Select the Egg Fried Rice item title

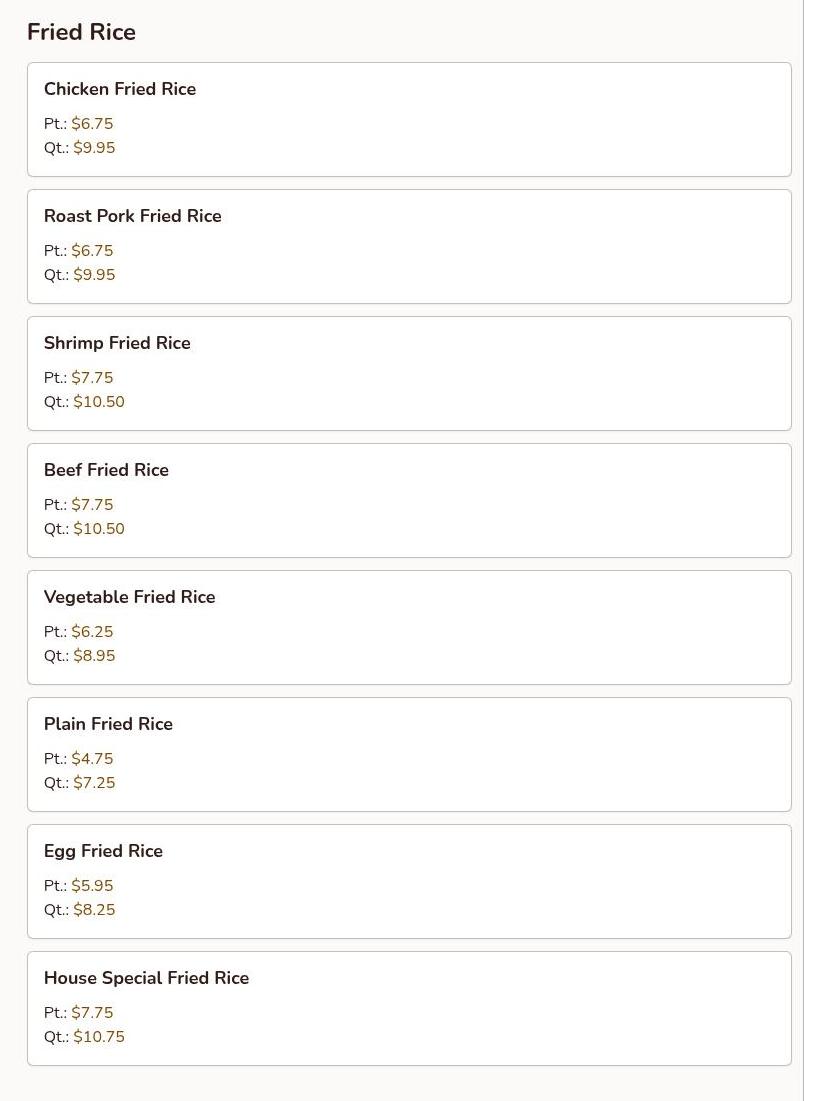(103, 851)
